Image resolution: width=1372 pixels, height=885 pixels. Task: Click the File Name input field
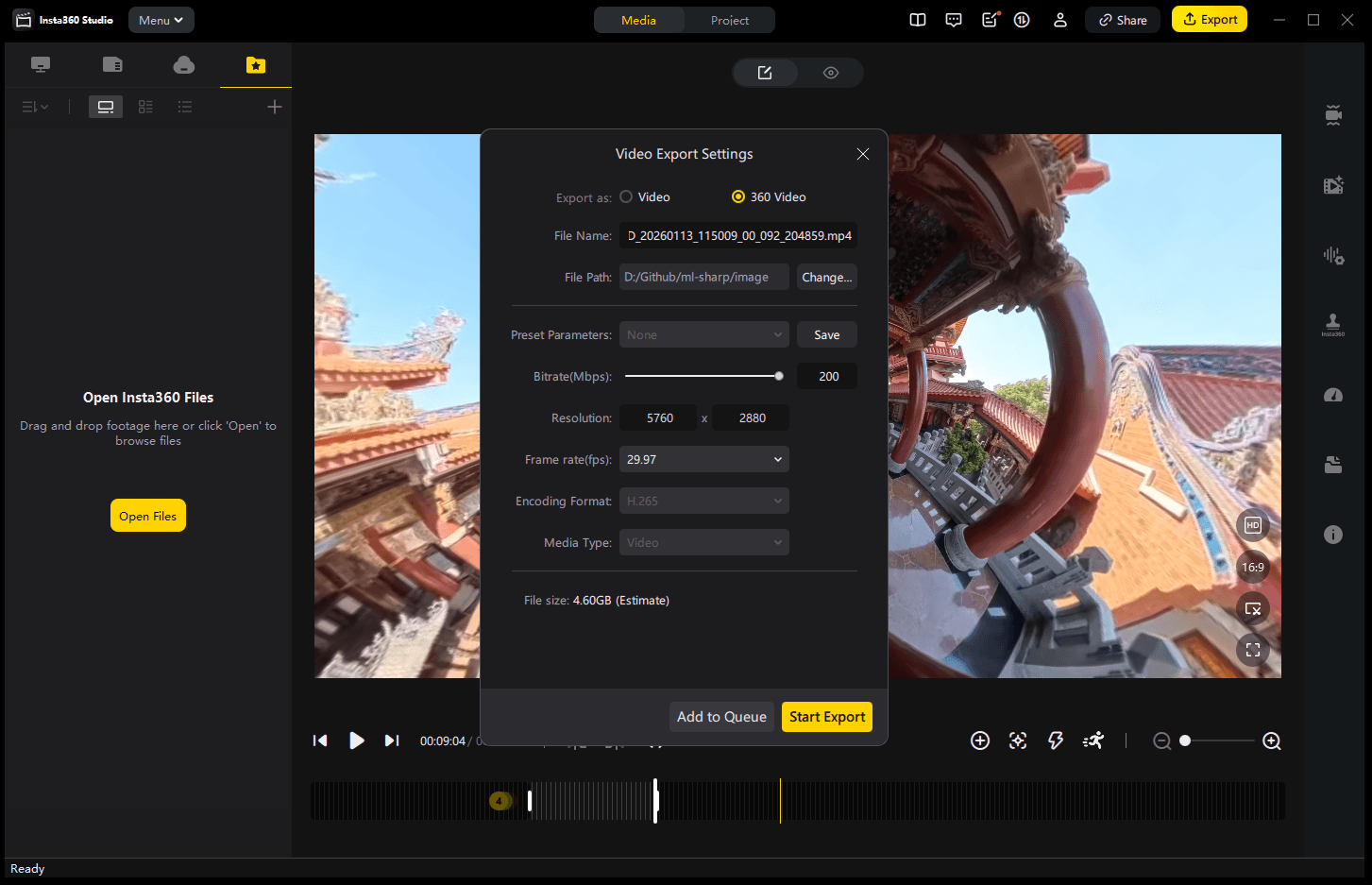point(737,235)
